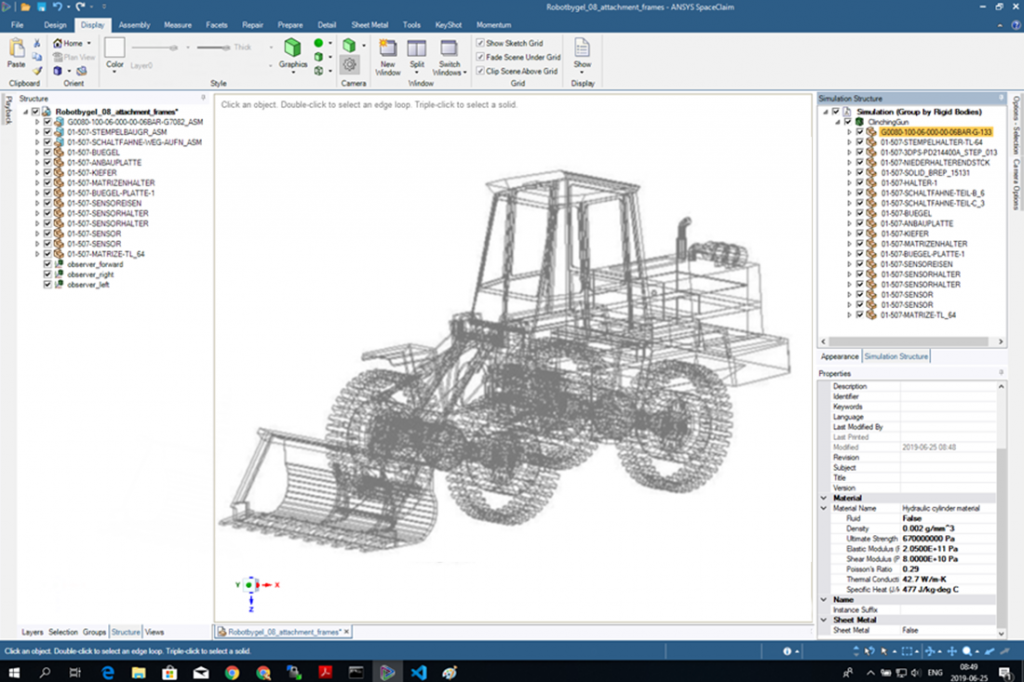The image size is (1024, 682).
Task: Uncheck 01-507-KIEFER in Simulation Structure
Action: click(860, 233)
